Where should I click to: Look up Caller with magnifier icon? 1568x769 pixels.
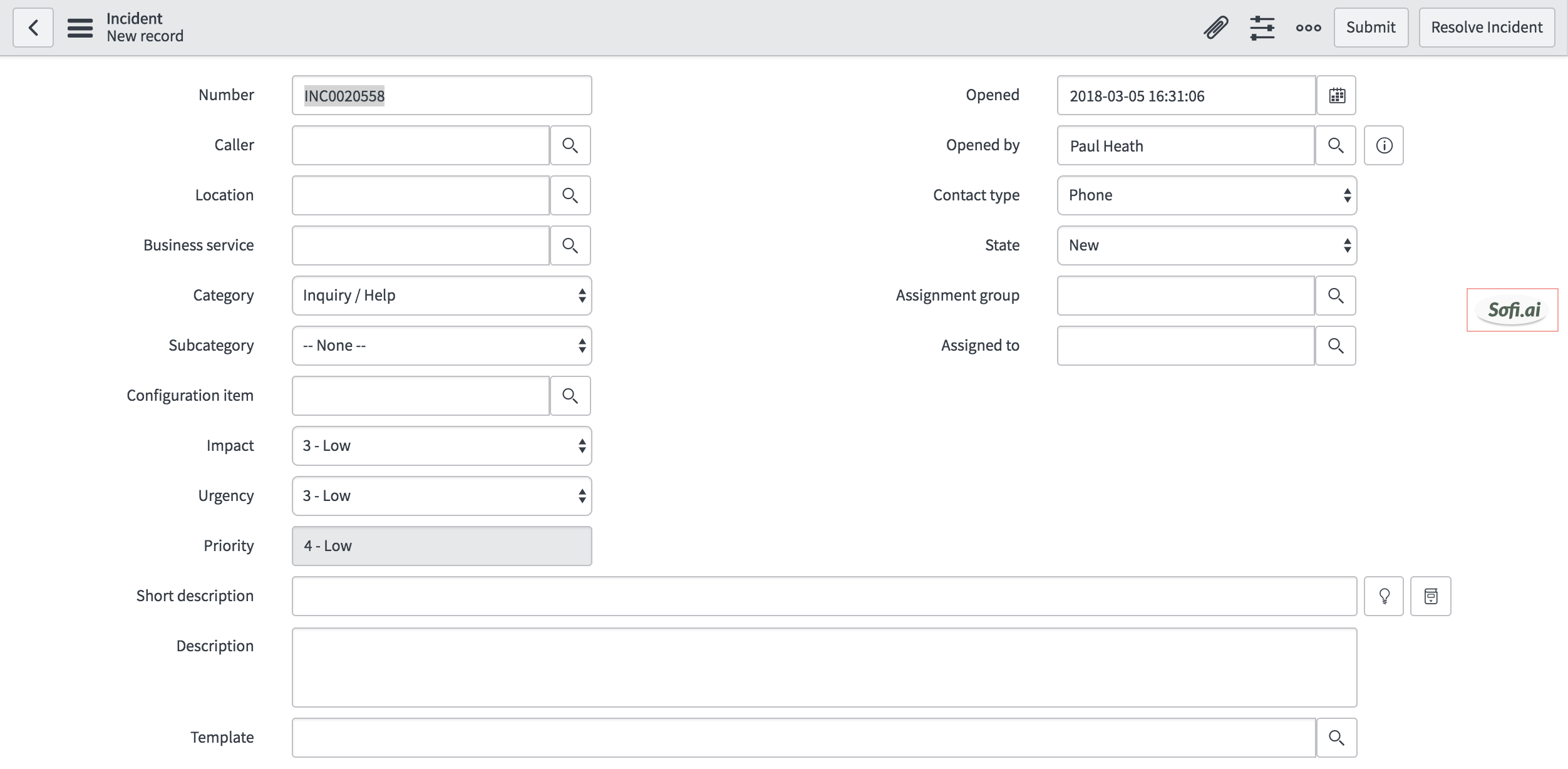pos(570,145)
